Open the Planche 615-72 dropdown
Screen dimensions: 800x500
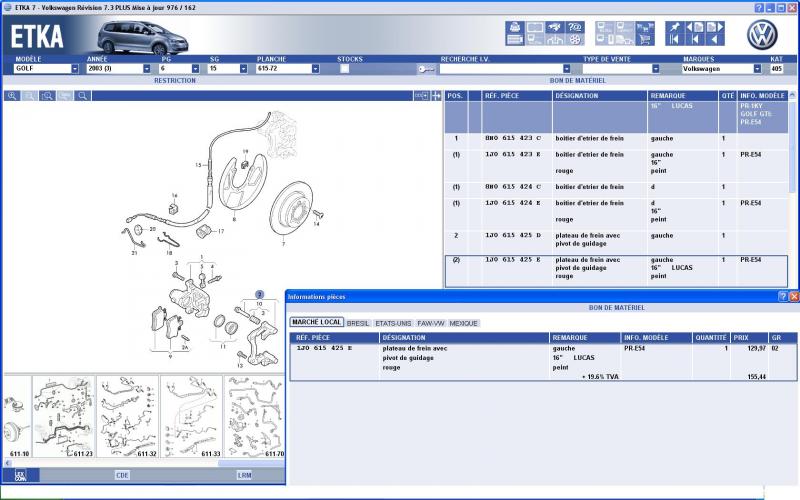coord(315,69)
